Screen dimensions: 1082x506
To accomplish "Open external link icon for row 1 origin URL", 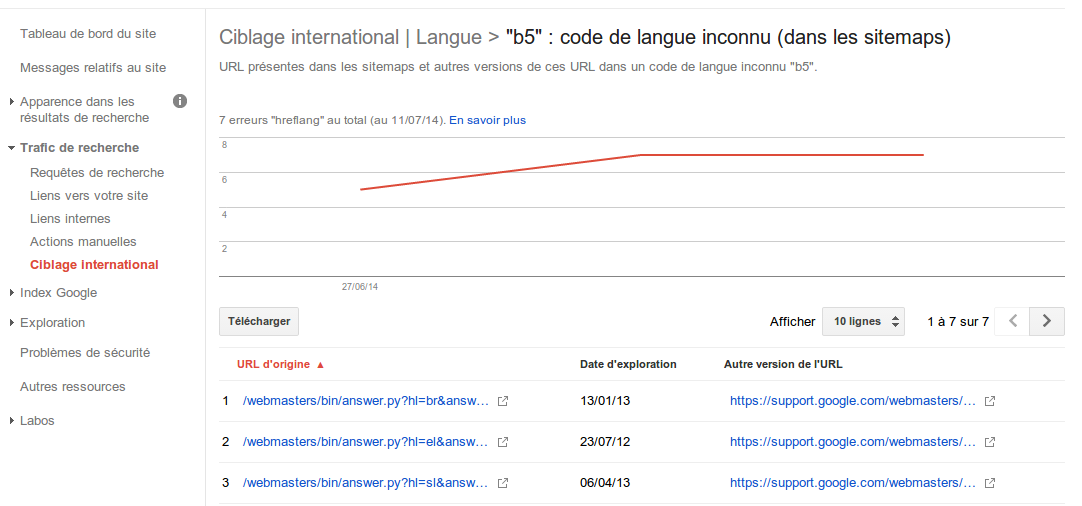I will pyautogui.click(x=503, y=401).
